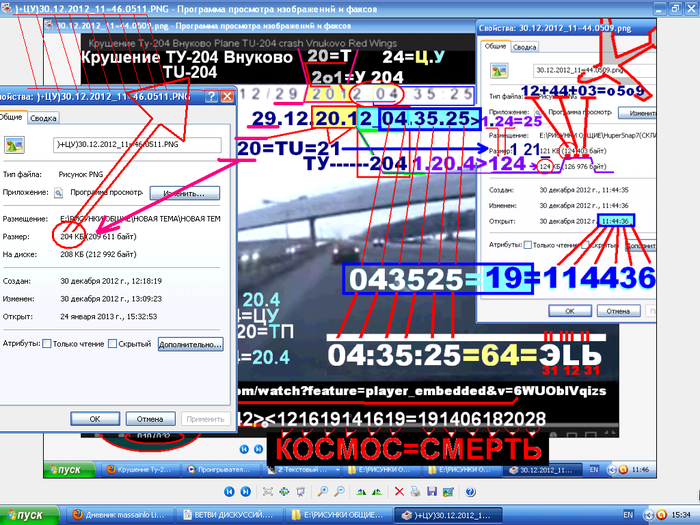Toggle 'Только чтение' in 0509.png properties
The height and width of the screenshot is (525, 700).
click(x=528, y=245)
